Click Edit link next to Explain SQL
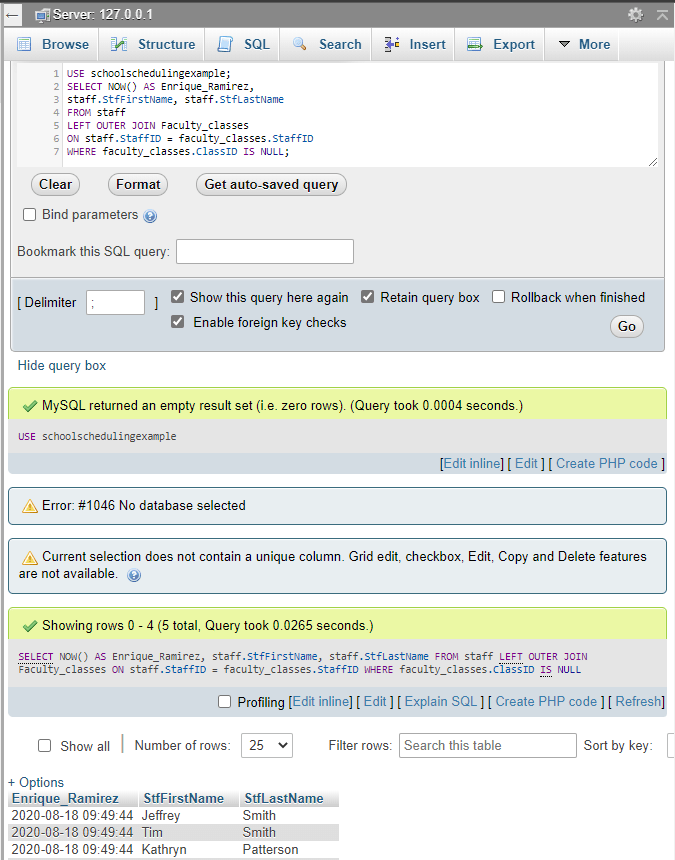Image resolution: width=675 pixels, height=860 pixels. 375,701
